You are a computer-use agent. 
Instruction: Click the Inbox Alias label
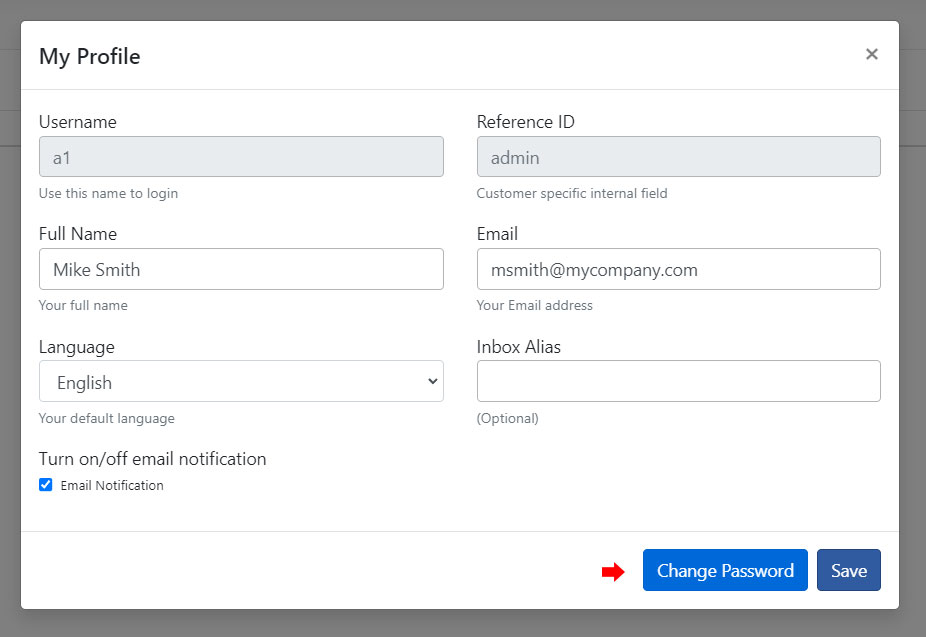[x=519, y=347]
